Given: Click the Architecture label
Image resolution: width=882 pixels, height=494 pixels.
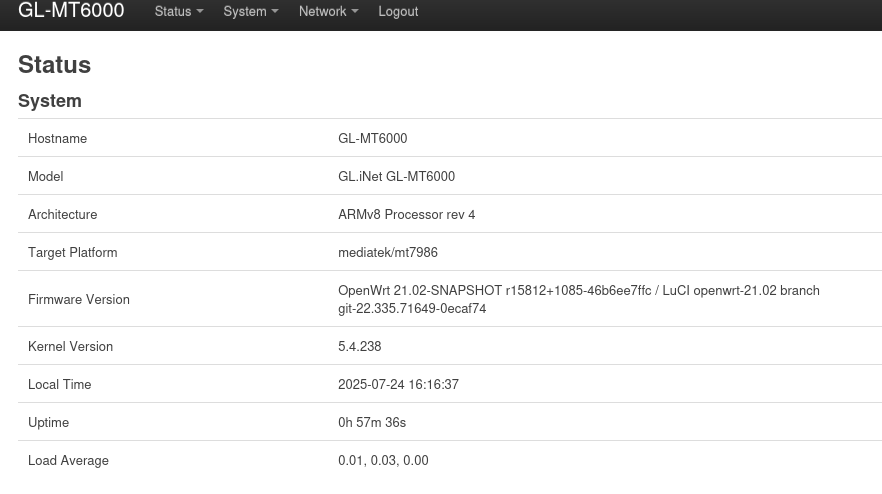Looking at the screenshot, I should (x=62, y=214).
